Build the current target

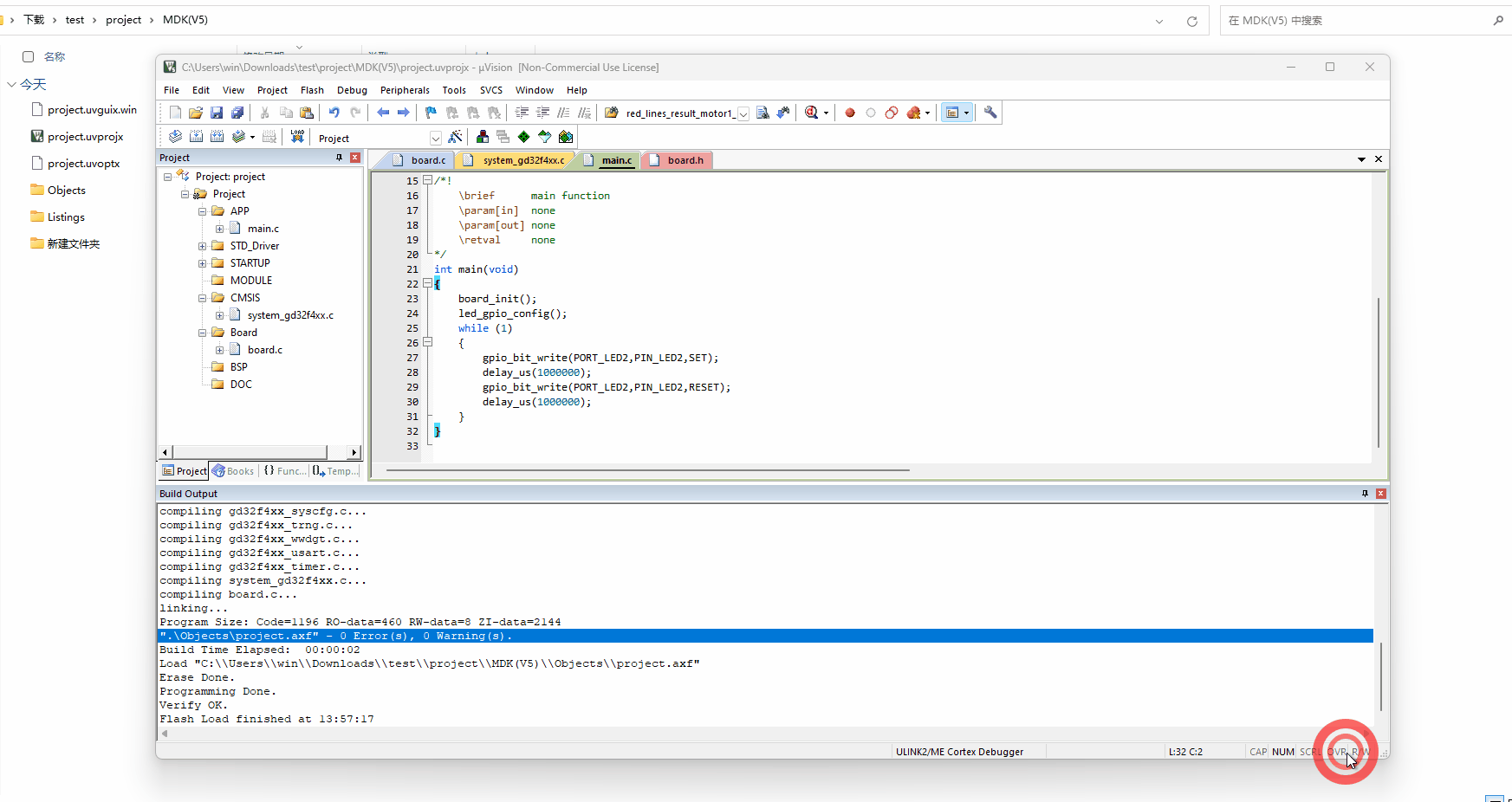[x=197, y=136]
